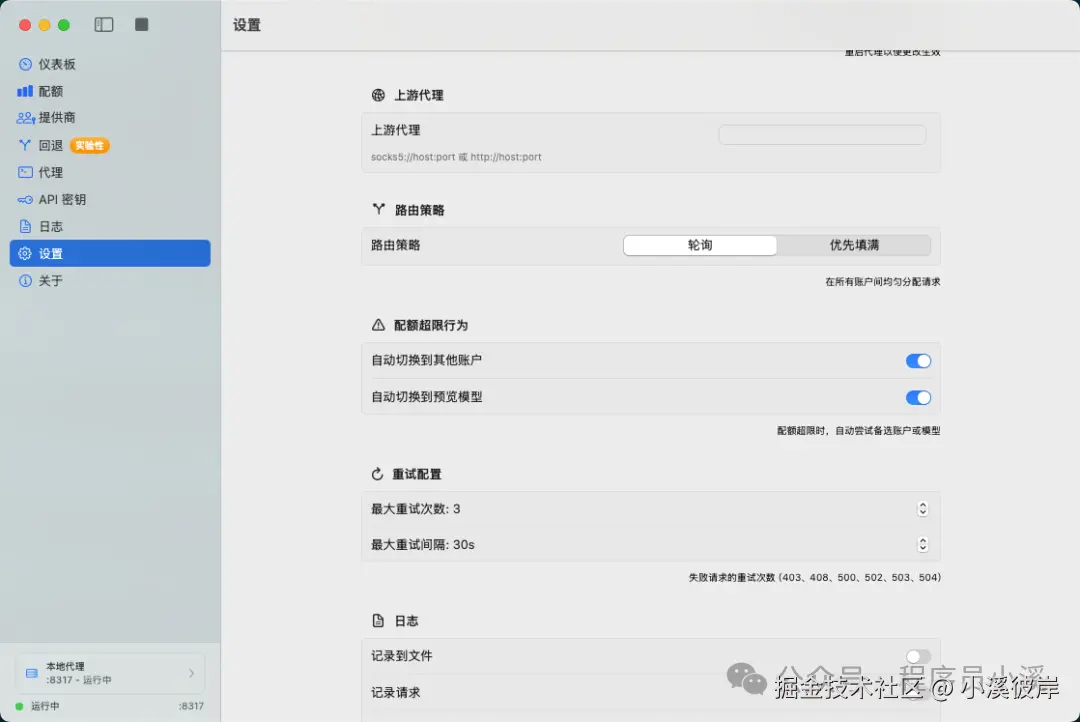Image resolution: width=1080 pixels, height=722 pixels.
Task: Go to 仪表板 in the sidebar
Action: pos(110,64)
